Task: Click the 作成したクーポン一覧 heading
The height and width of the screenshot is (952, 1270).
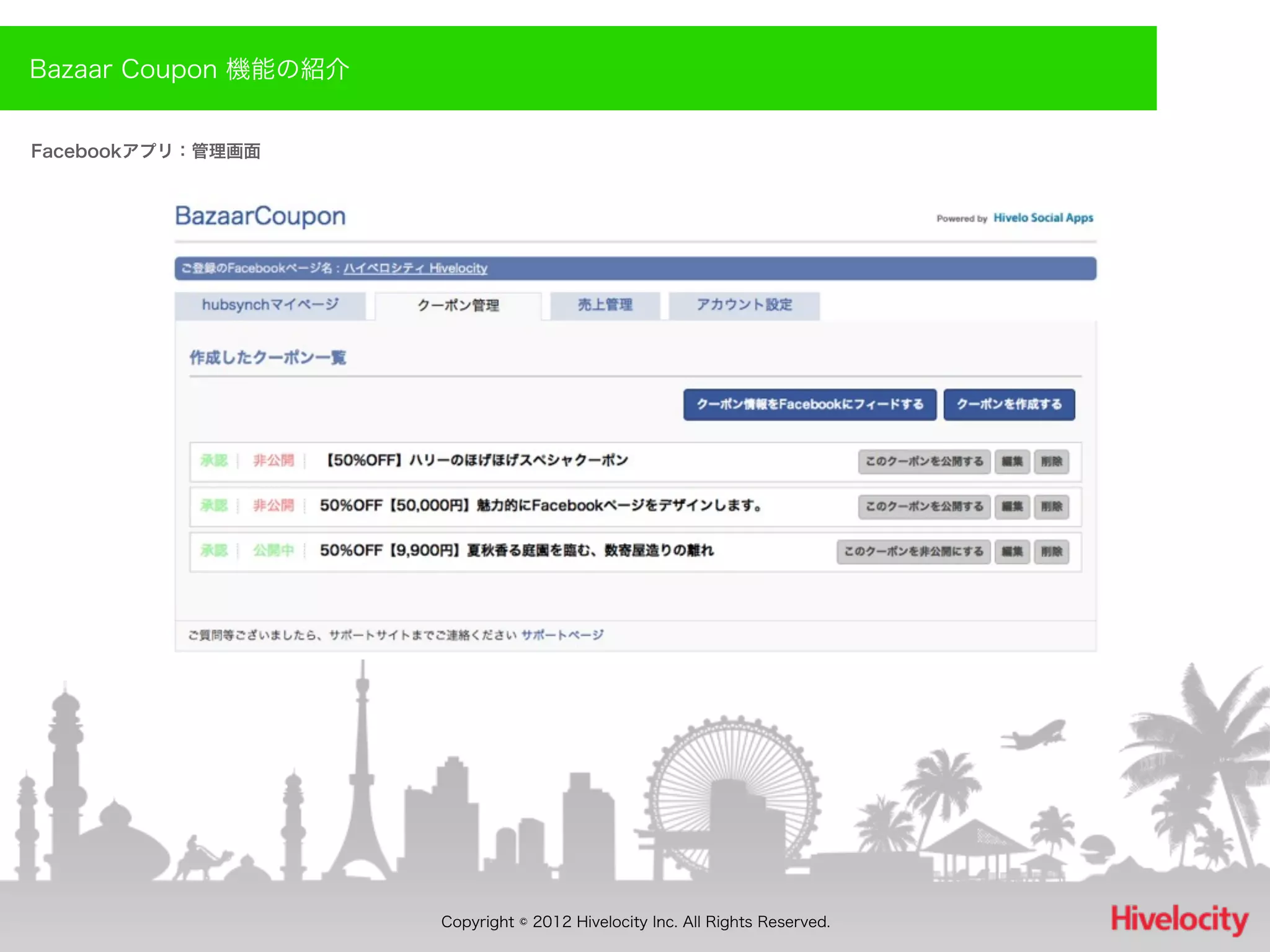Action: pos(268,358)
